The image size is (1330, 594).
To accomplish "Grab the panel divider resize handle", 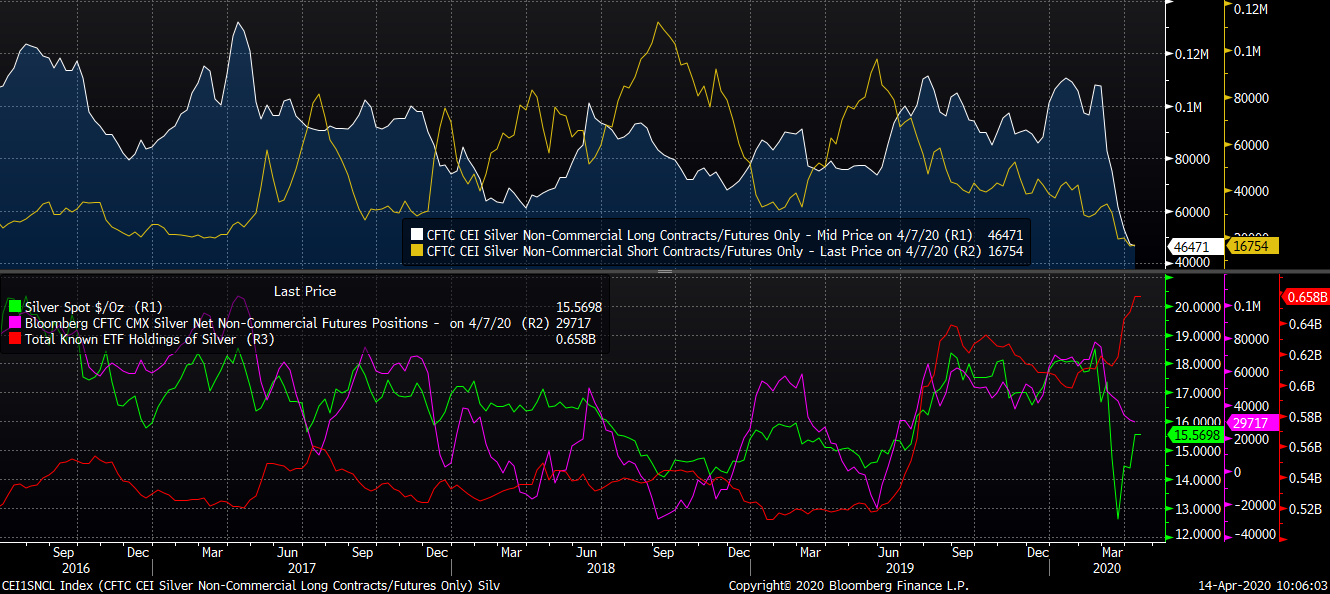I will (665, 271).
